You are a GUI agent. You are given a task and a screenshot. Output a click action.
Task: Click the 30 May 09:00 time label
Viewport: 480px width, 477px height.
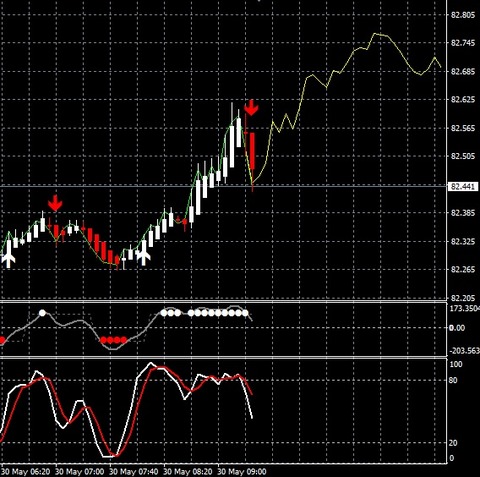pyautogui.click(x=242, y=472)
